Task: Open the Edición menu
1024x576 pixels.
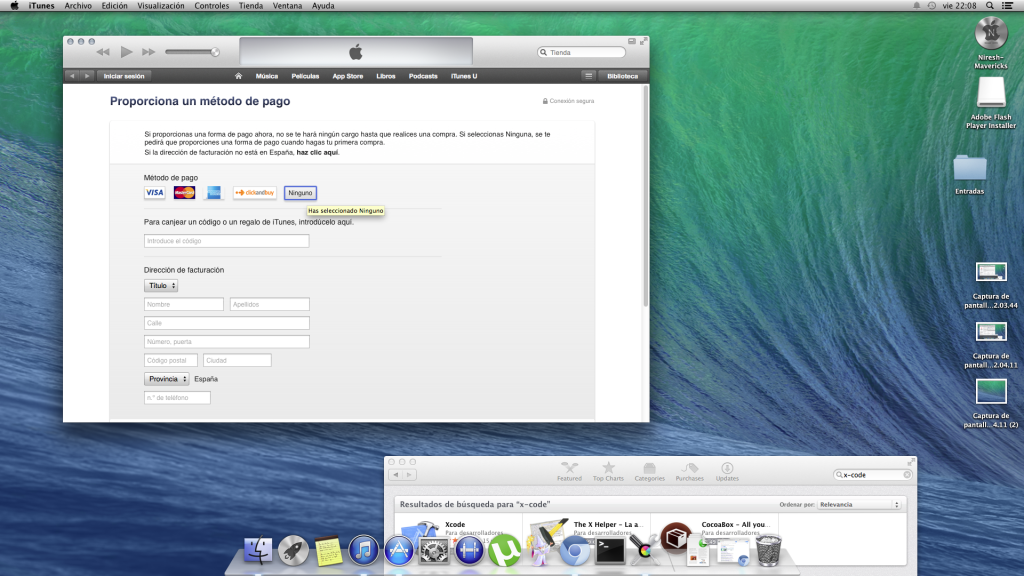Action: 114,6
